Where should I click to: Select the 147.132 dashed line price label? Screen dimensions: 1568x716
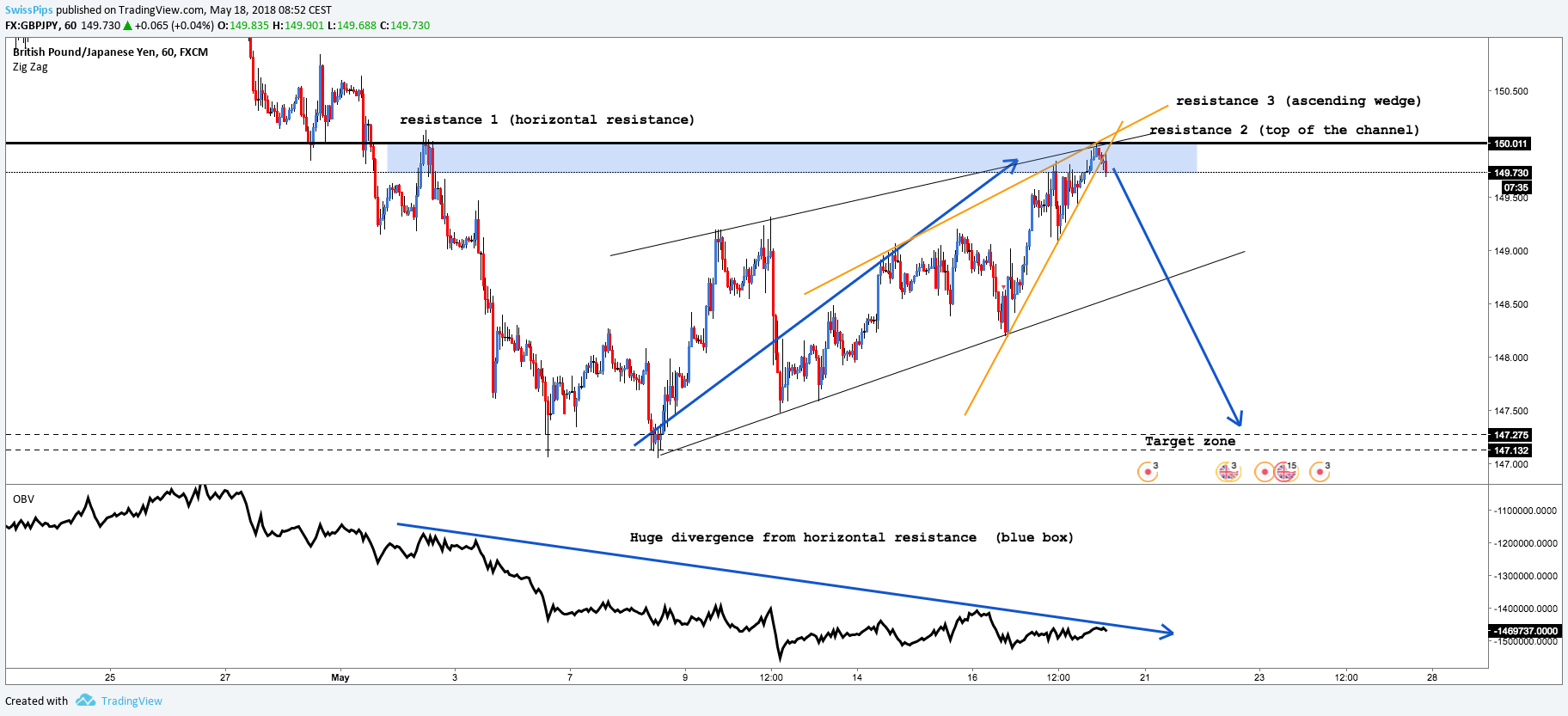tap(1510, 450)
